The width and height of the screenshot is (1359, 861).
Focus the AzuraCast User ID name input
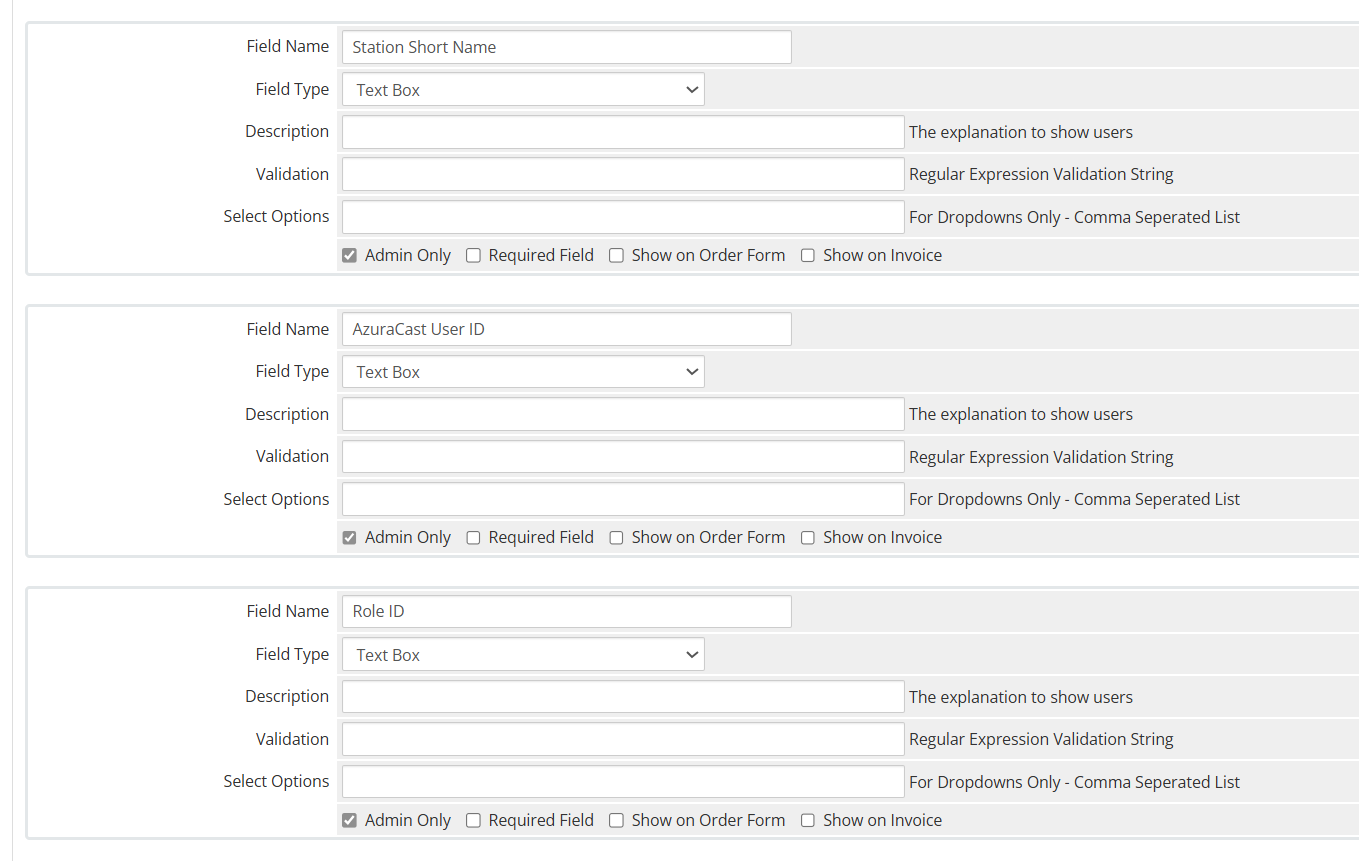(x=566, y=329)
